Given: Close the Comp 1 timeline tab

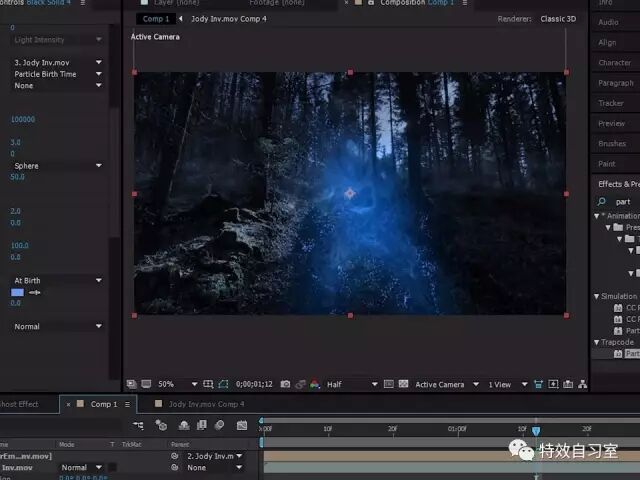Looking at the screenshot, I should [x=68, y=404].
